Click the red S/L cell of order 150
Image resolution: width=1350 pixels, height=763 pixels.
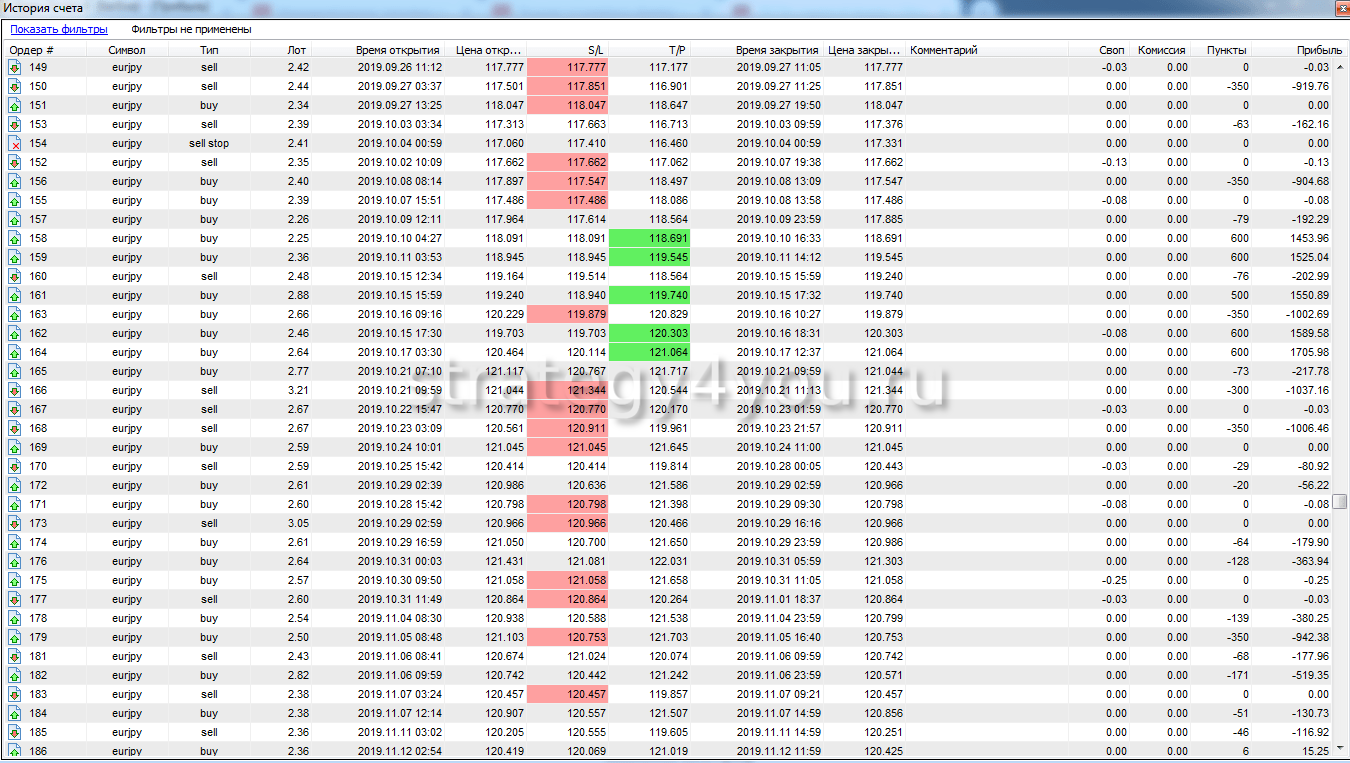(x=566, y=87)
